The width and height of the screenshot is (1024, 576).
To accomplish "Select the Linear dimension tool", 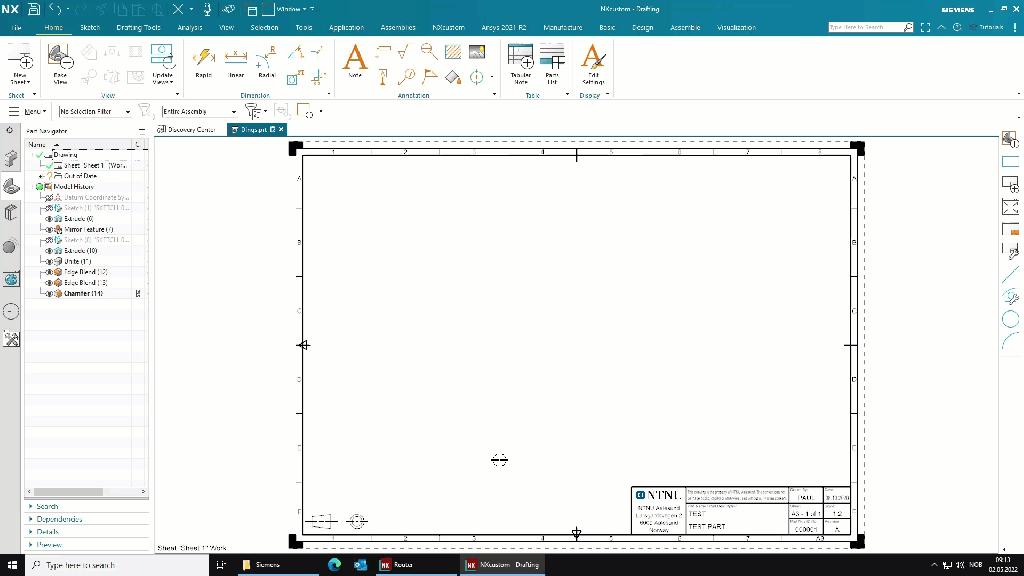I will tap(236, 61).
